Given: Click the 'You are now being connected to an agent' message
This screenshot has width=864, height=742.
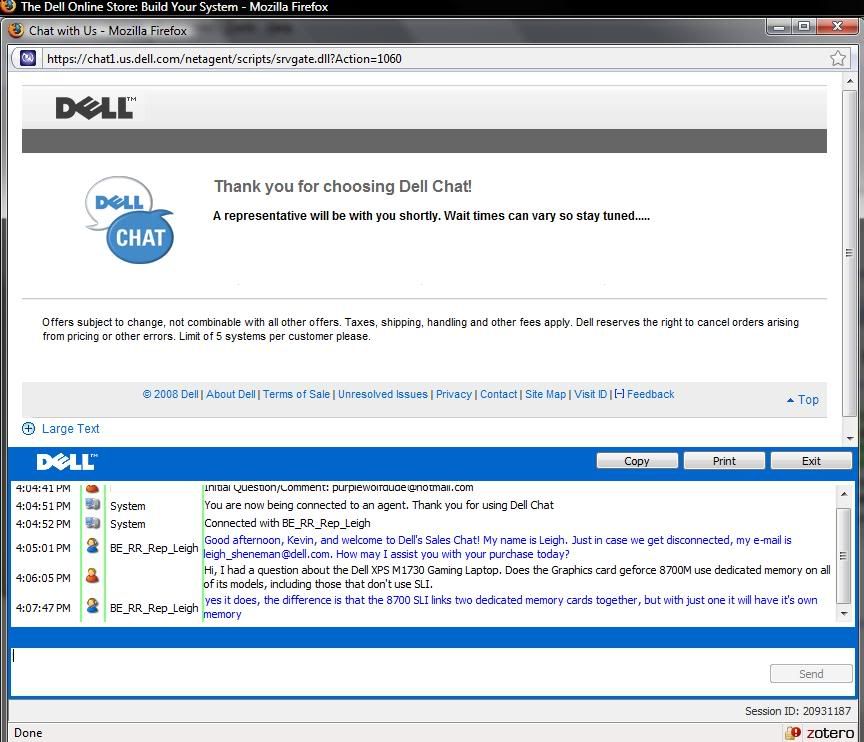Looking at the screenshot, I should [x=379, y=505].
